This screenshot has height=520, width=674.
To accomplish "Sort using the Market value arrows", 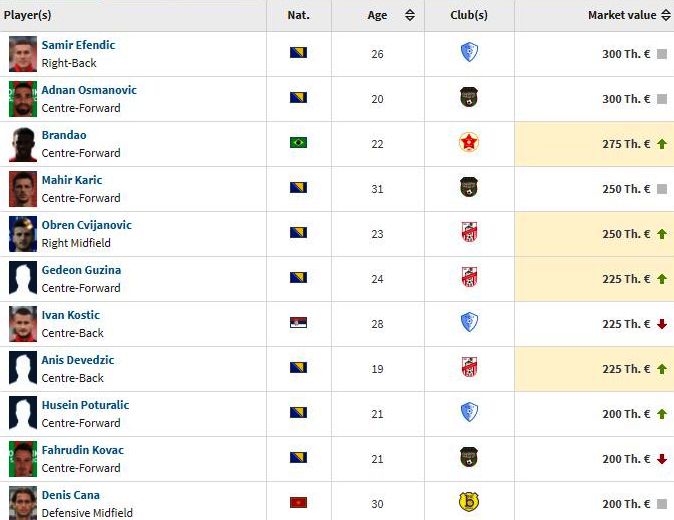I will point(666,15).
